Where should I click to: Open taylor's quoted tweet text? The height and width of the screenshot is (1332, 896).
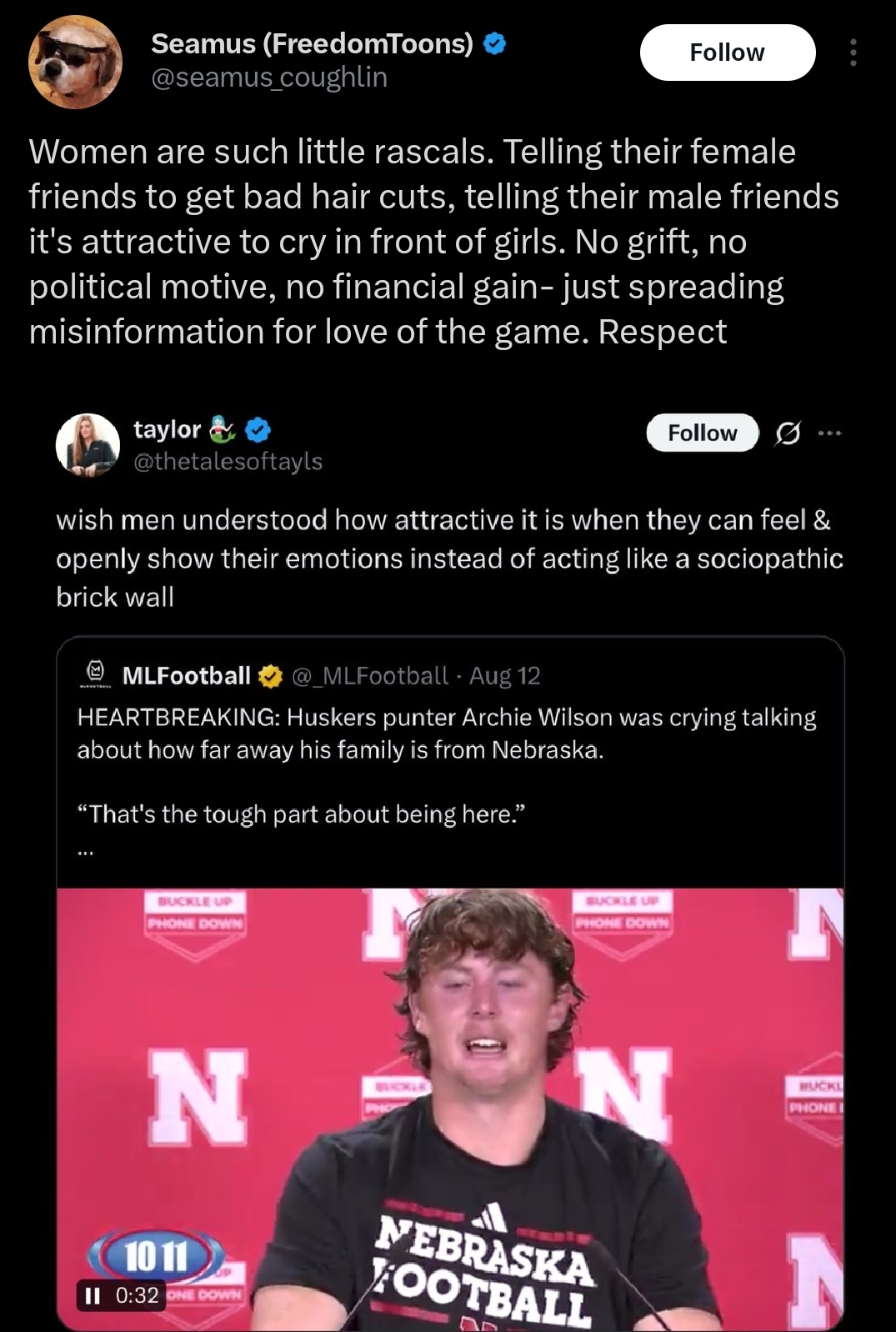tap(449, 558)
